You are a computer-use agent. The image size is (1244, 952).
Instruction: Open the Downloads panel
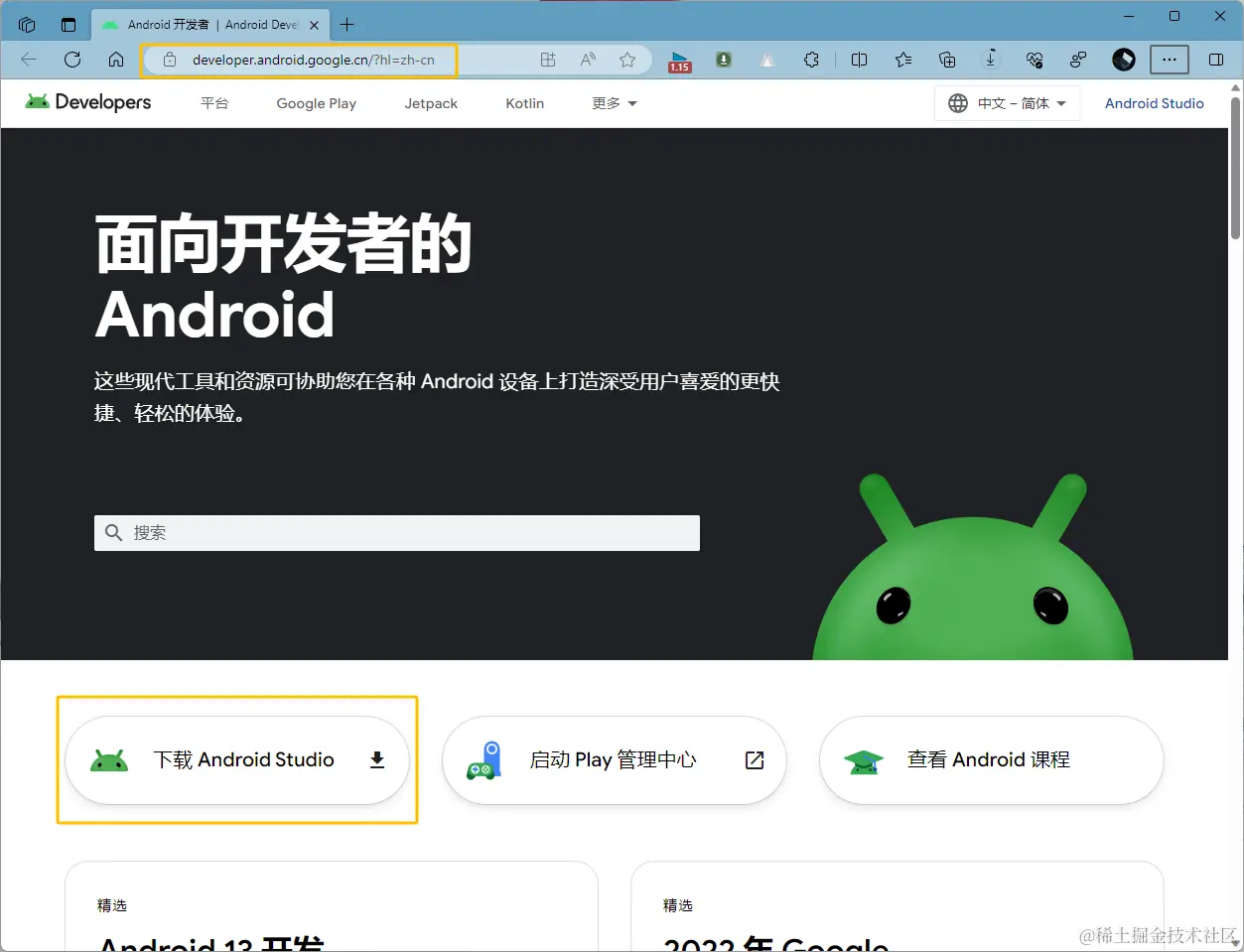click(991, 60)
